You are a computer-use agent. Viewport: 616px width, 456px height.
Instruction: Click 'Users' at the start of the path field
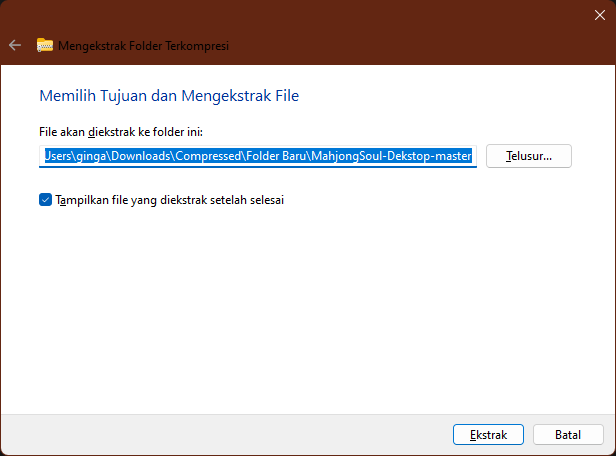(x=57, y=156)
